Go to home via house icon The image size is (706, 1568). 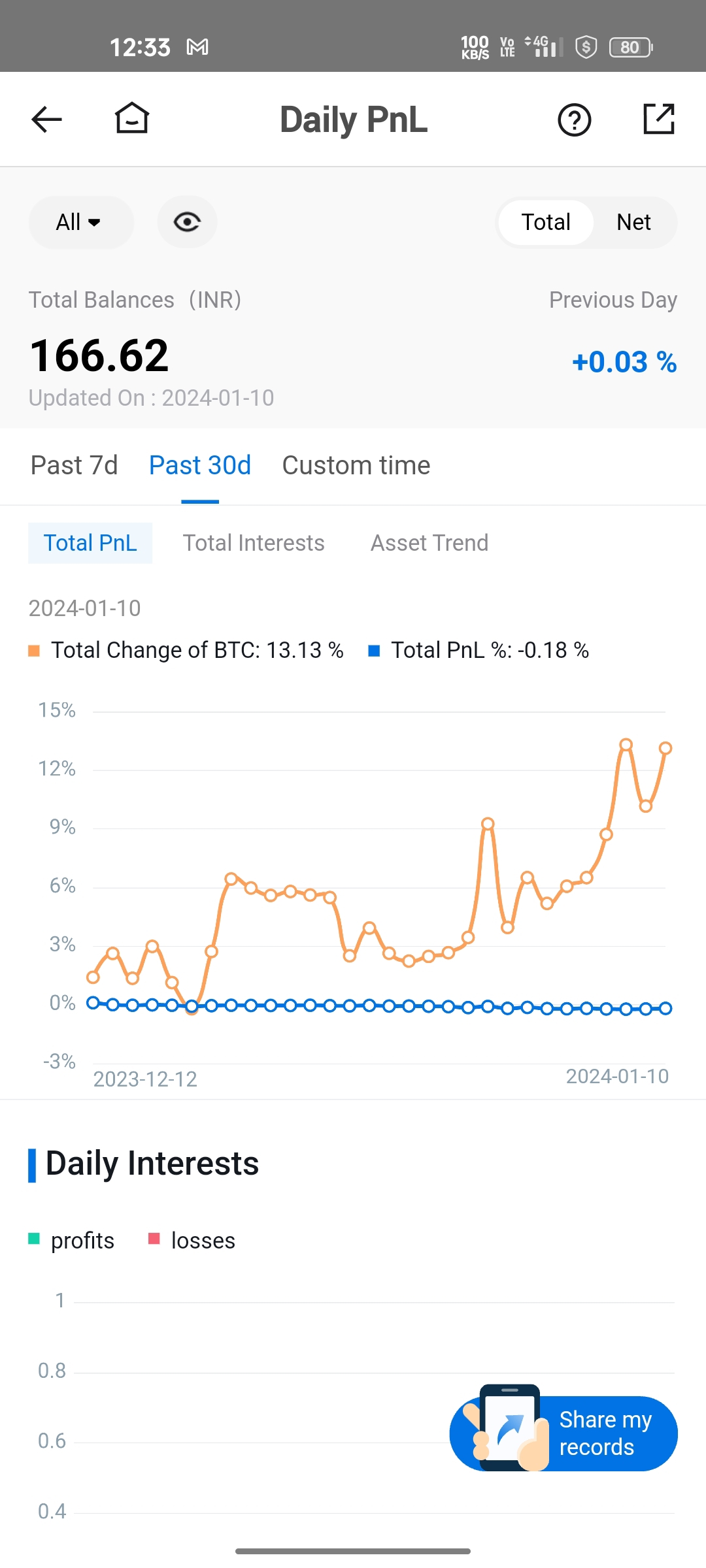click(132, 119)
